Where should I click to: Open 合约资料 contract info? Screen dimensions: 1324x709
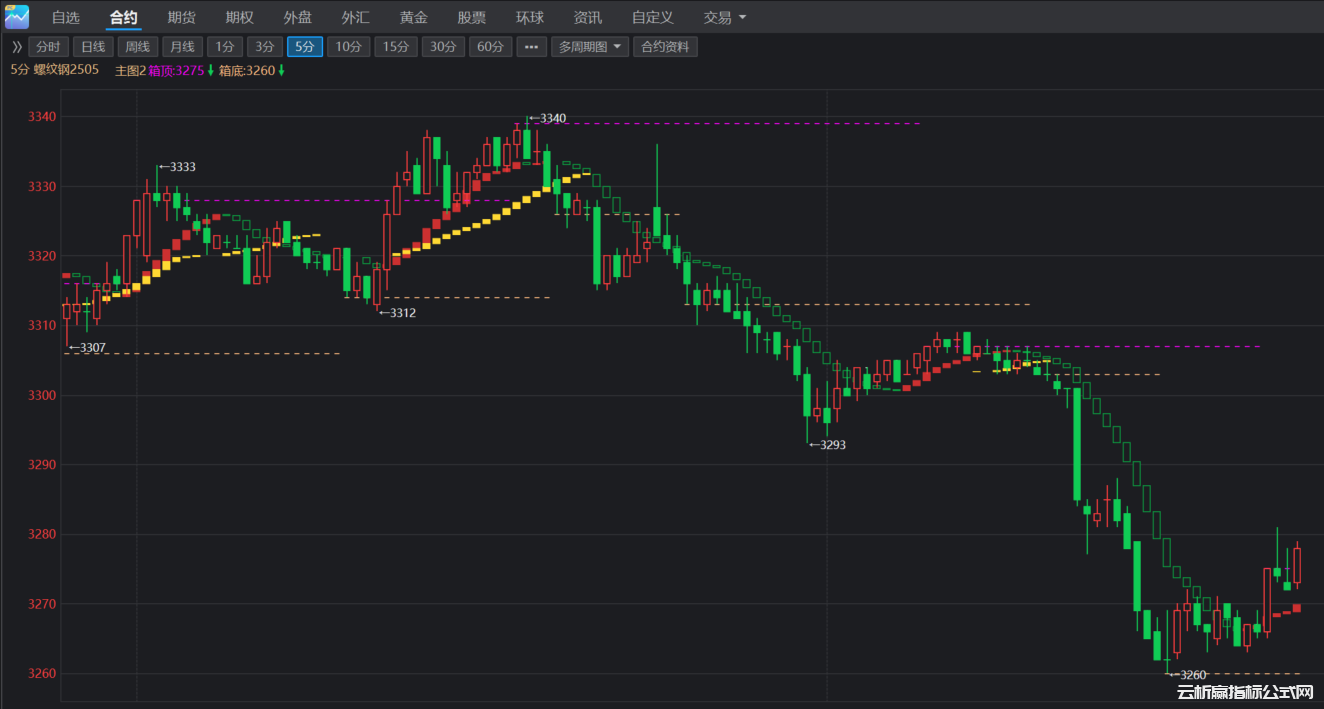click(x=665, y=47)
